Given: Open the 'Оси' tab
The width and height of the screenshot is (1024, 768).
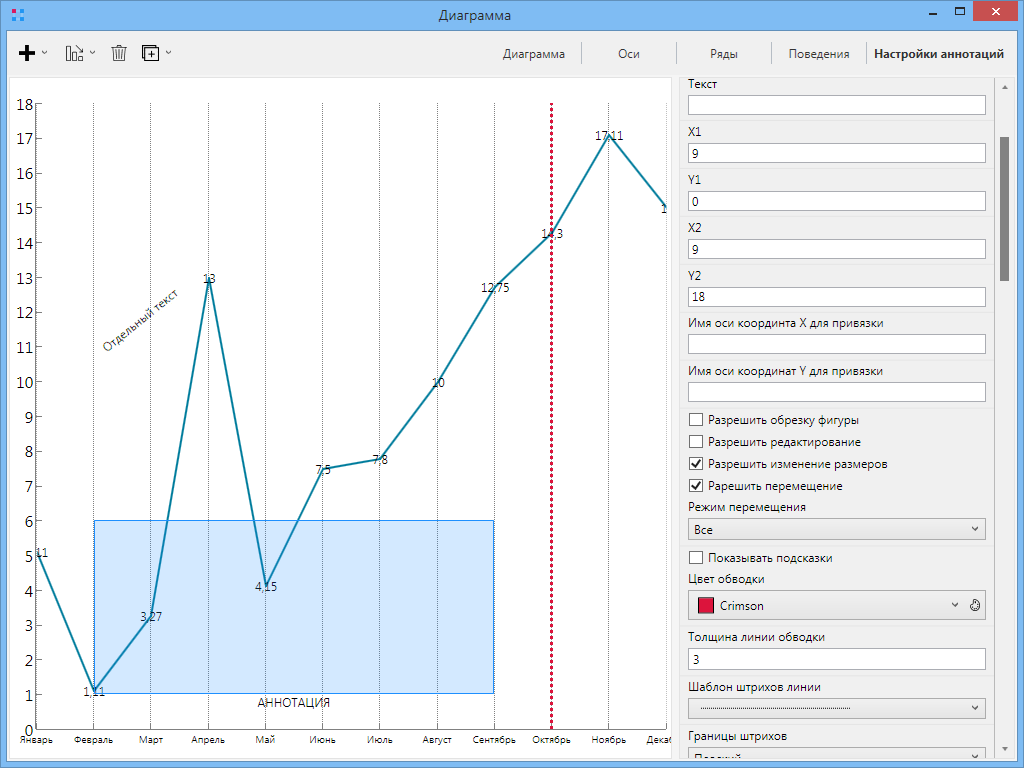Looking at the screenshot, I should (x=628, y=54).
